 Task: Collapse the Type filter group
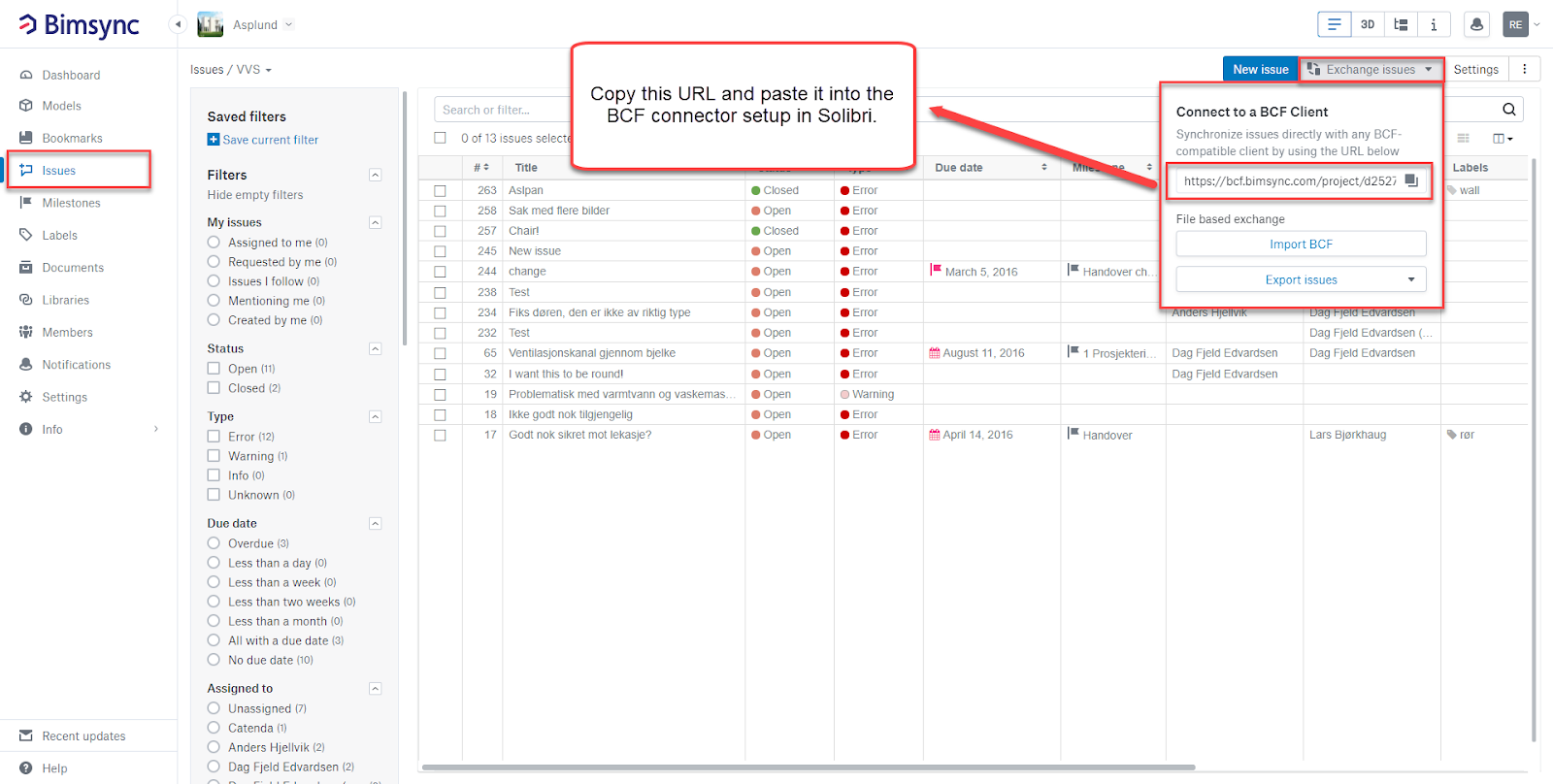[376, 416]
